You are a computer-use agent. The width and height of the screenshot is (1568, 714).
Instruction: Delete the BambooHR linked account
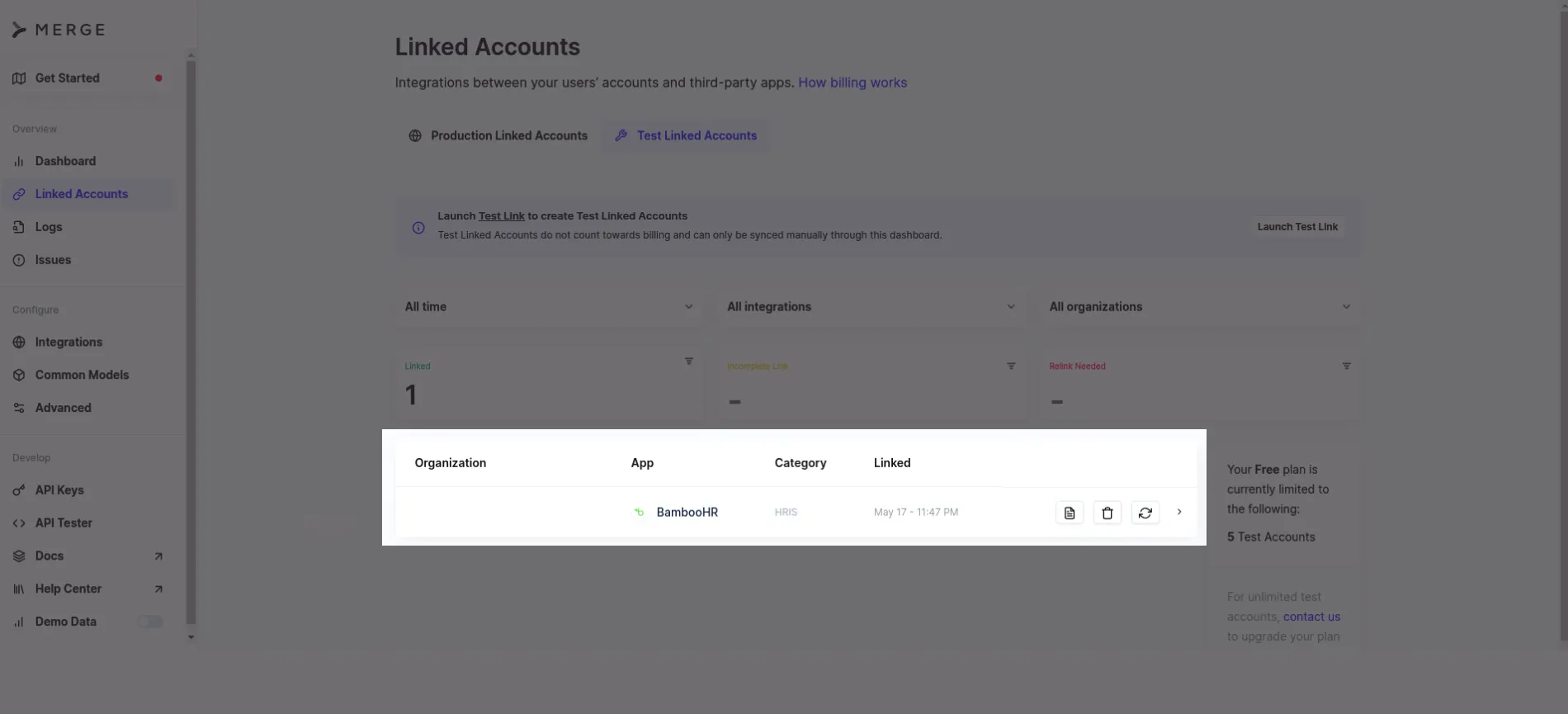[1108, 513]
